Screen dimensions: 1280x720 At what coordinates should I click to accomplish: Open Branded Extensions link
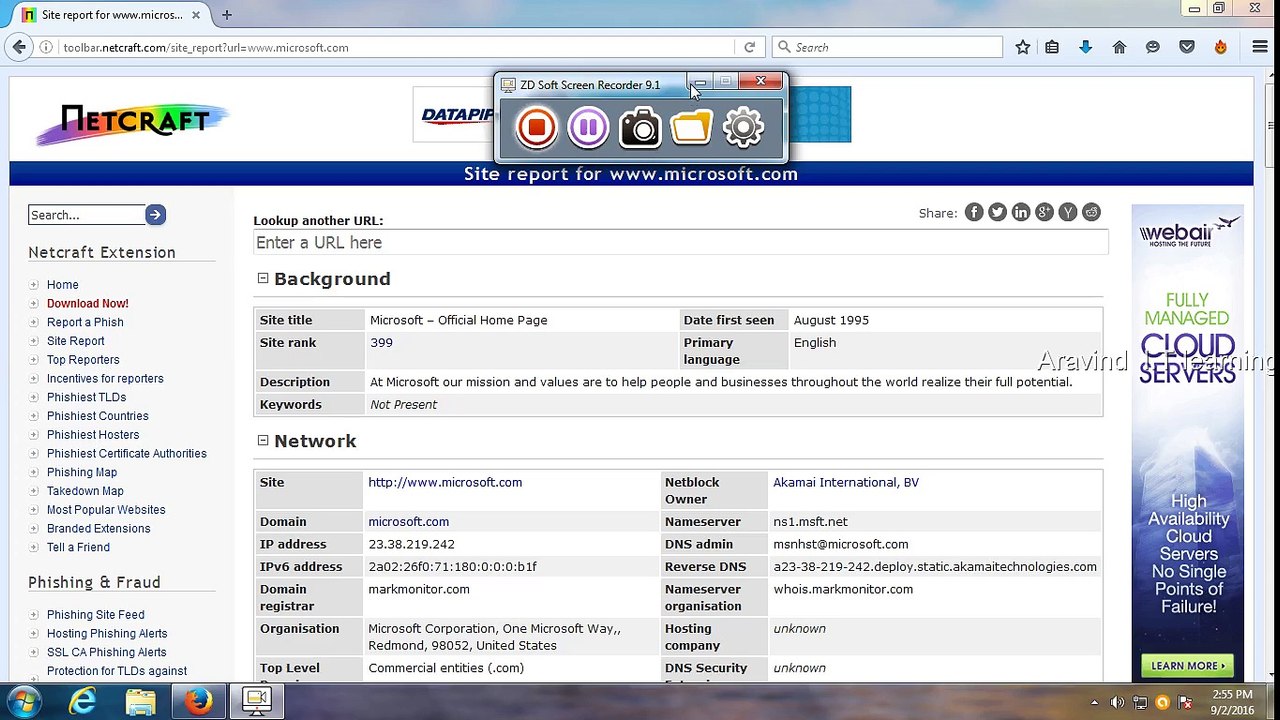pyautogui.click(x=98, y=528)
